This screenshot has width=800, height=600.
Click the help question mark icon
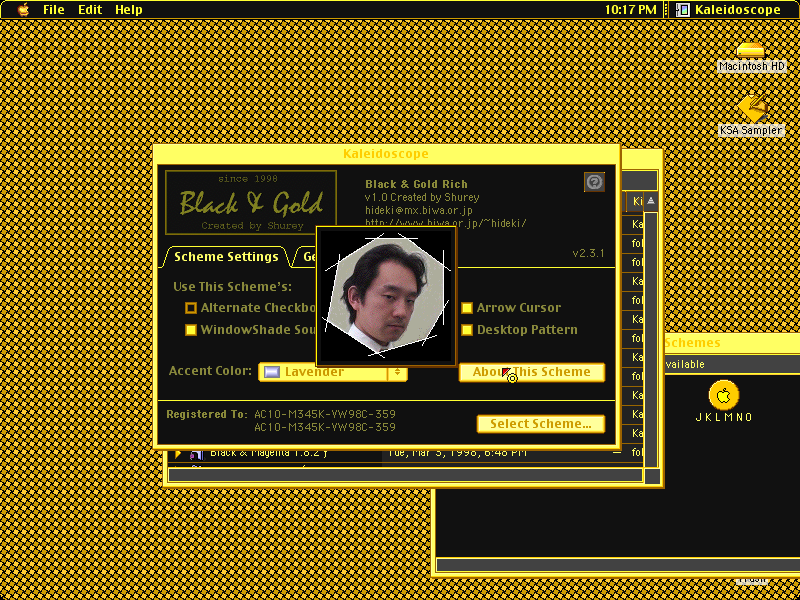click(594, 182)
